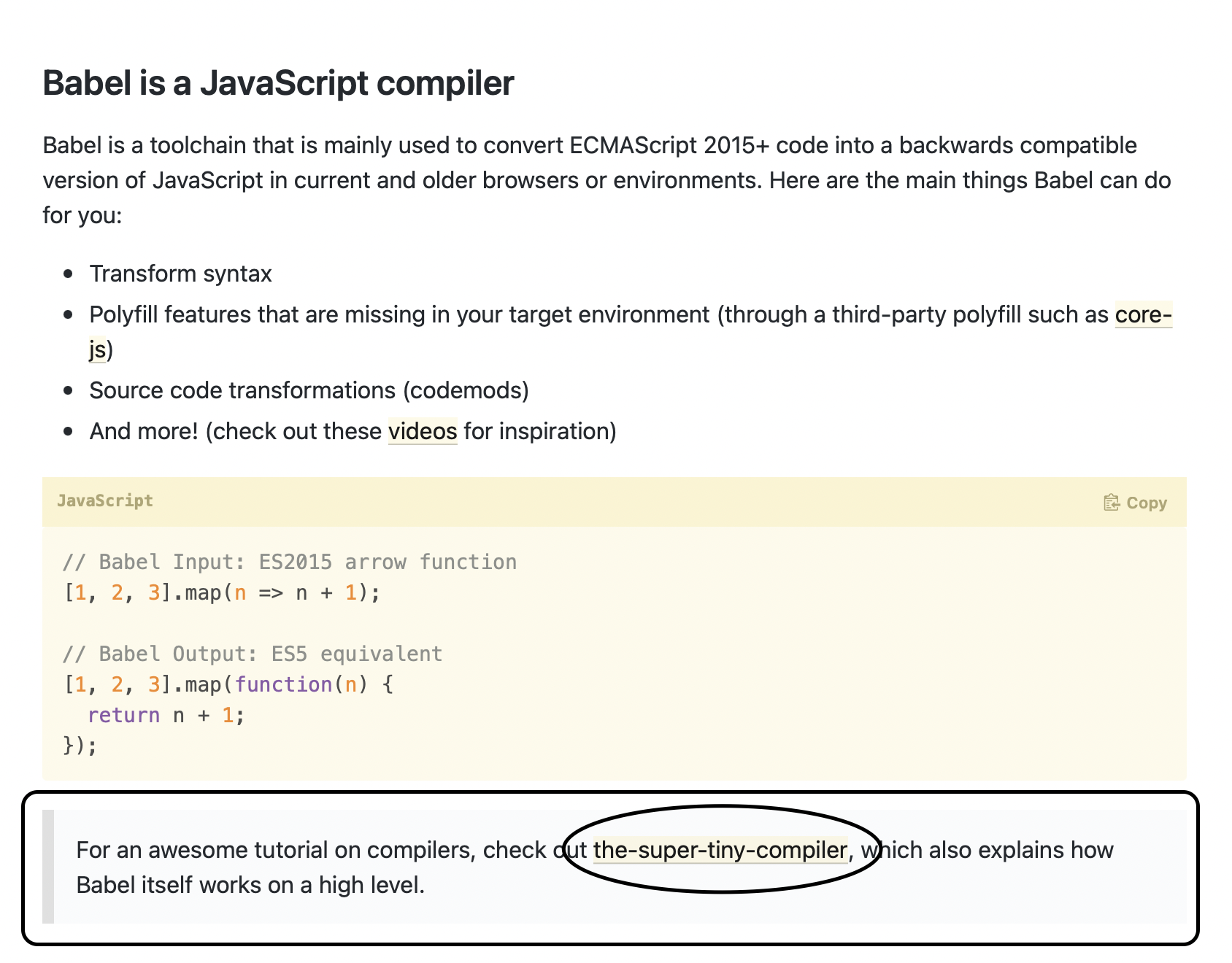Click the purple return keyword in code
The height and width of the screenshot is (963, 1232).
tap(123, 715)
